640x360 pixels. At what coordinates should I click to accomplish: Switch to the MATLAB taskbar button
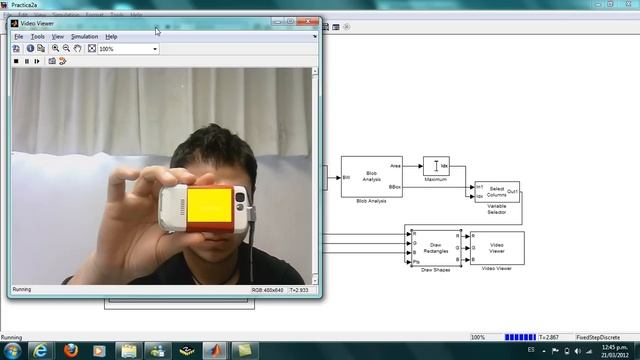click(x=215, y=351)
